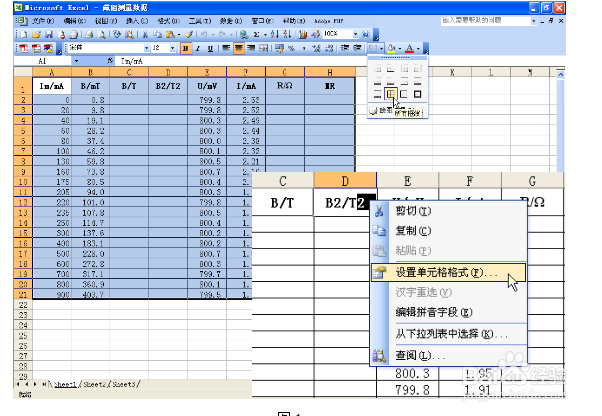Screen dimensions: 602x416
Task: Choose 设置单元格格式(F) in context menu
Action: click(x=448, y=272)
